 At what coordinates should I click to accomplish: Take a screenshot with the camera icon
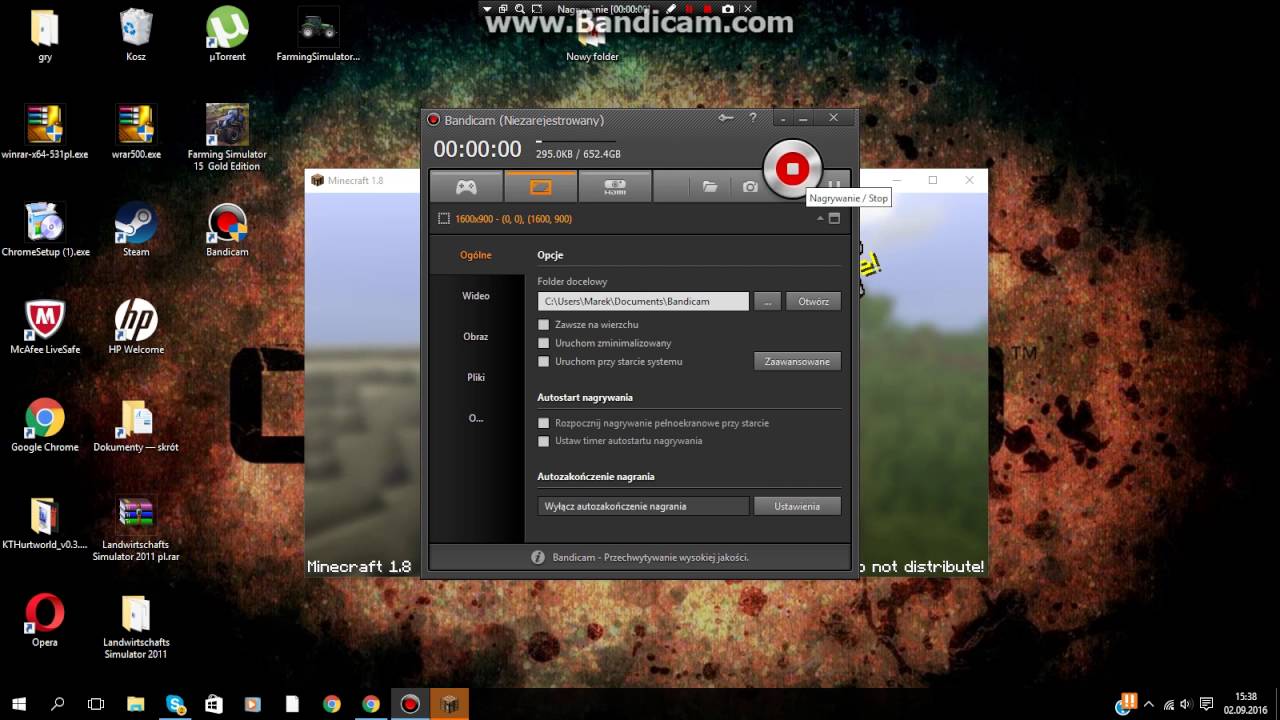click(750, 186)
